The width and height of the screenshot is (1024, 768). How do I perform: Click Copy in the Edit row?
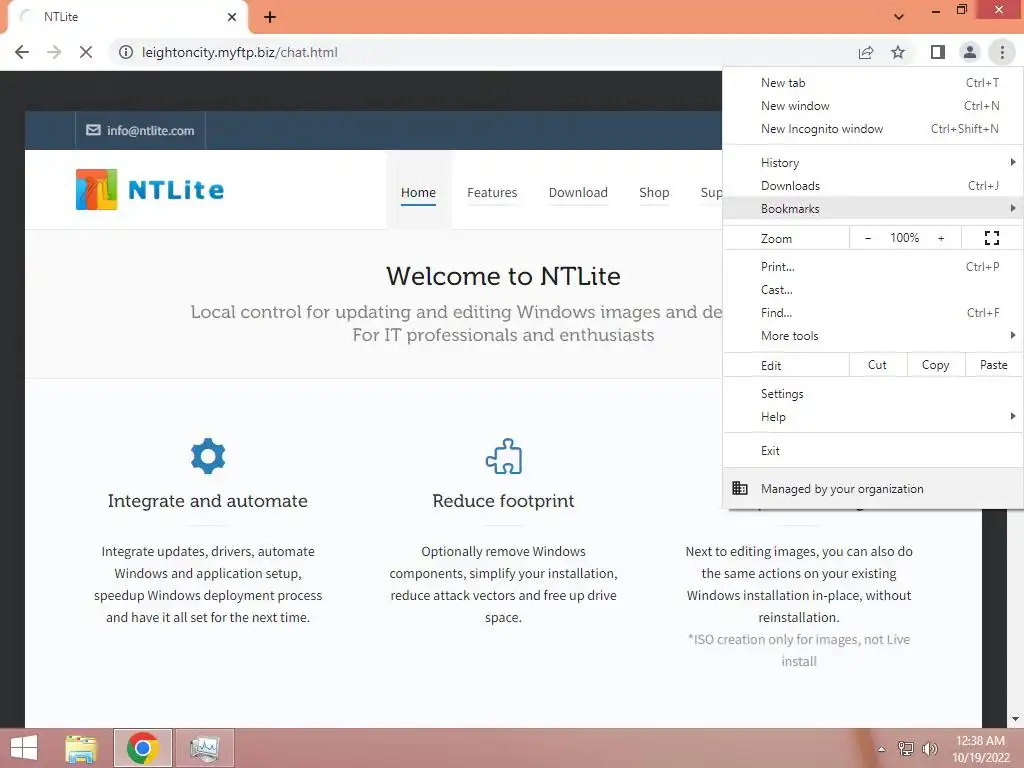(935, 365)
